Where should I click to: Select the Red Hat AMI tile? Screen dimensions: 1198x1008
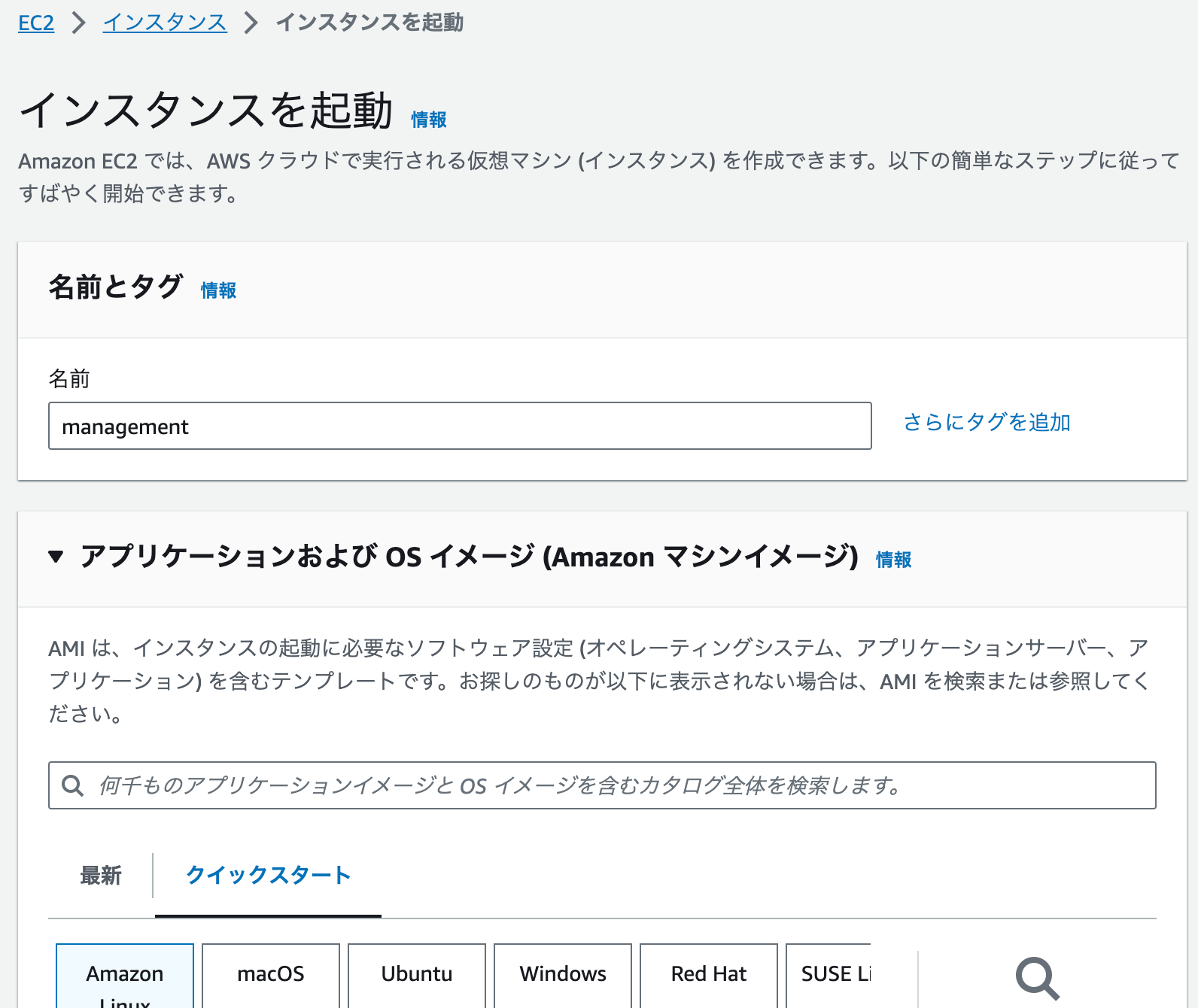coord(709,976)
